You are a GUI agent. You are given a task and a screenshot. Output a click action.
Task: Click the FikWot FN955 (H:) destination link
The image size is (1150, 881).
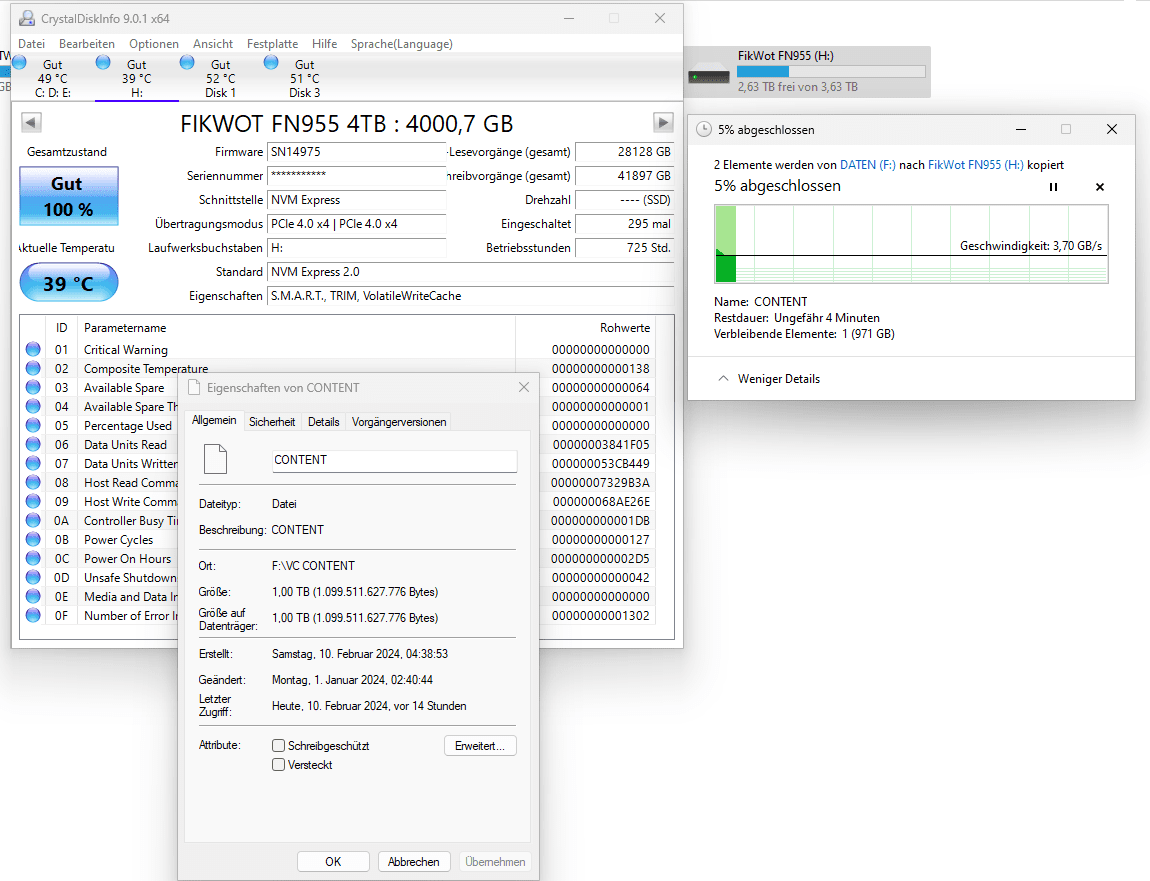point(975,165)
